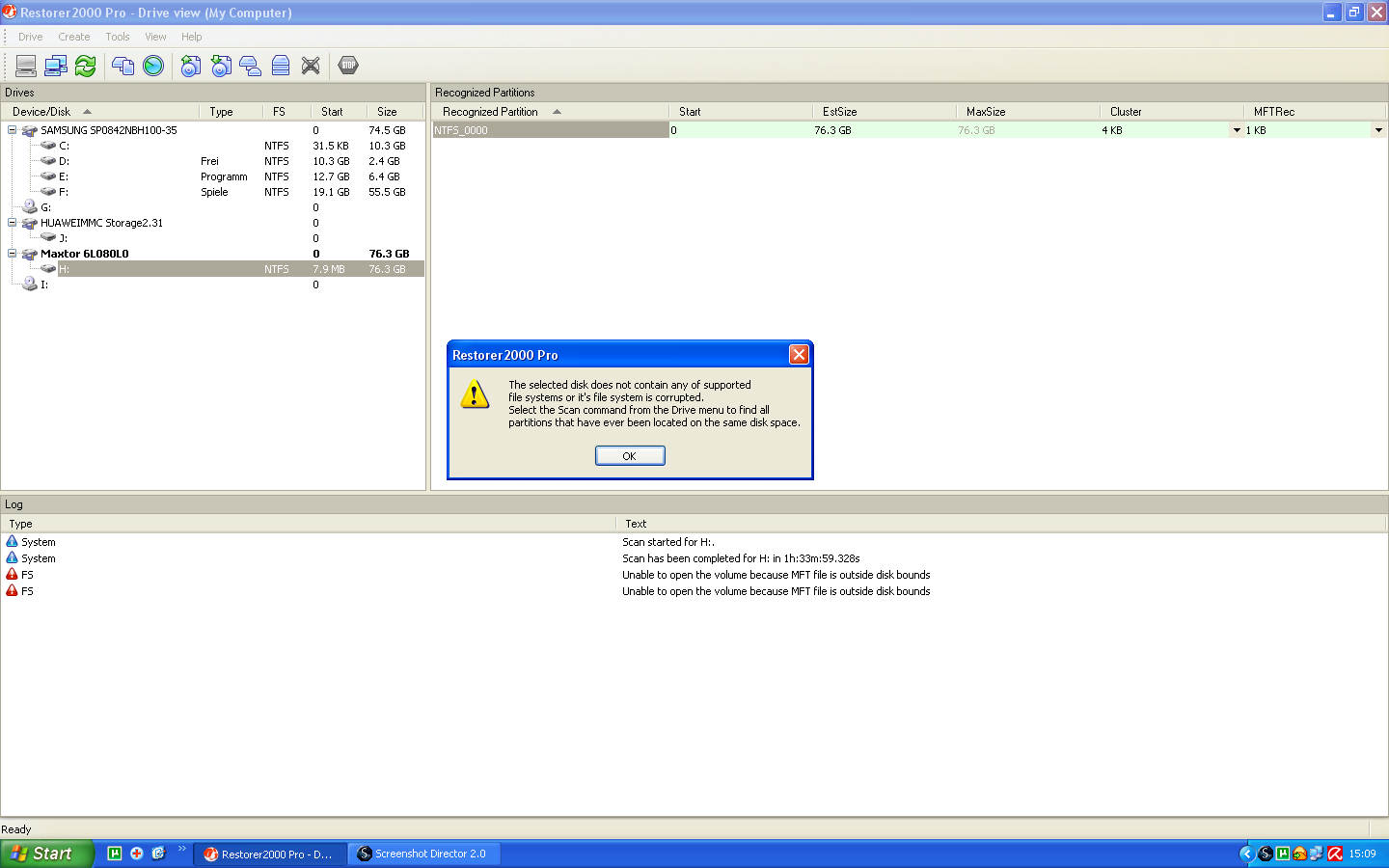Click the Scan radar circle toolbar icon
This screenshot has width=1389, height=868.
153,66
